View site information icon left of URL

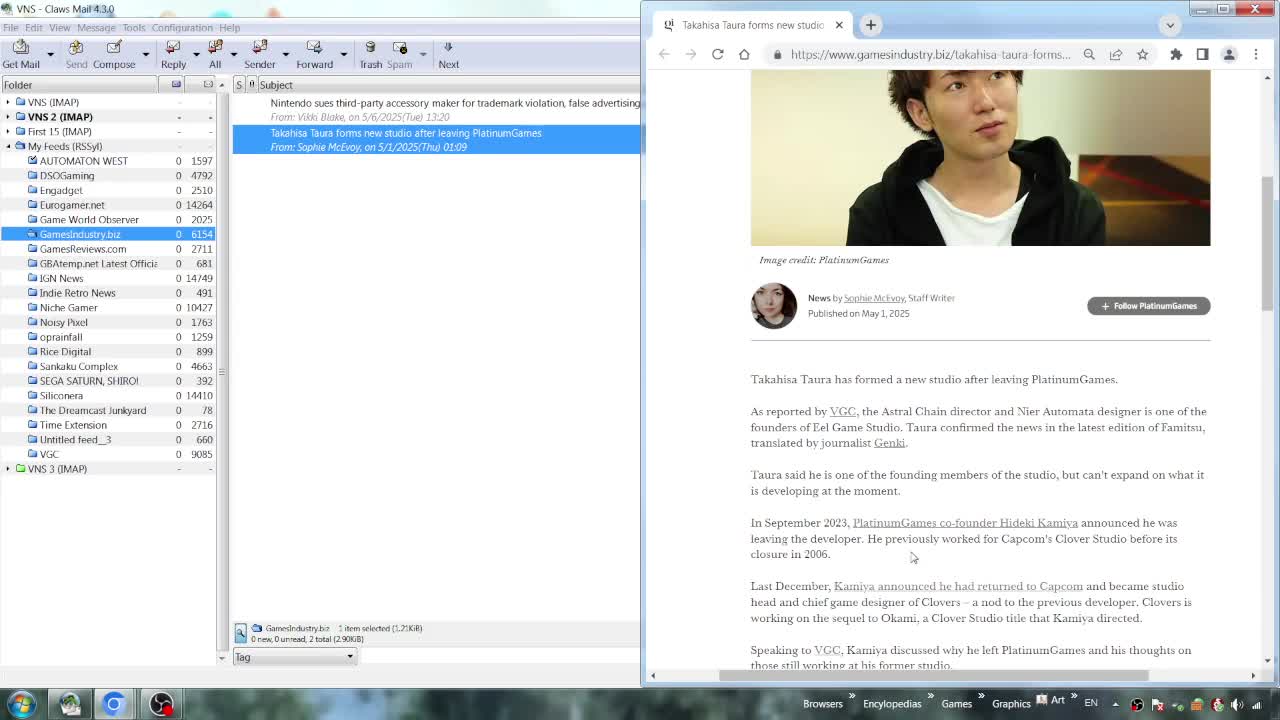click(x=777, y=54)
